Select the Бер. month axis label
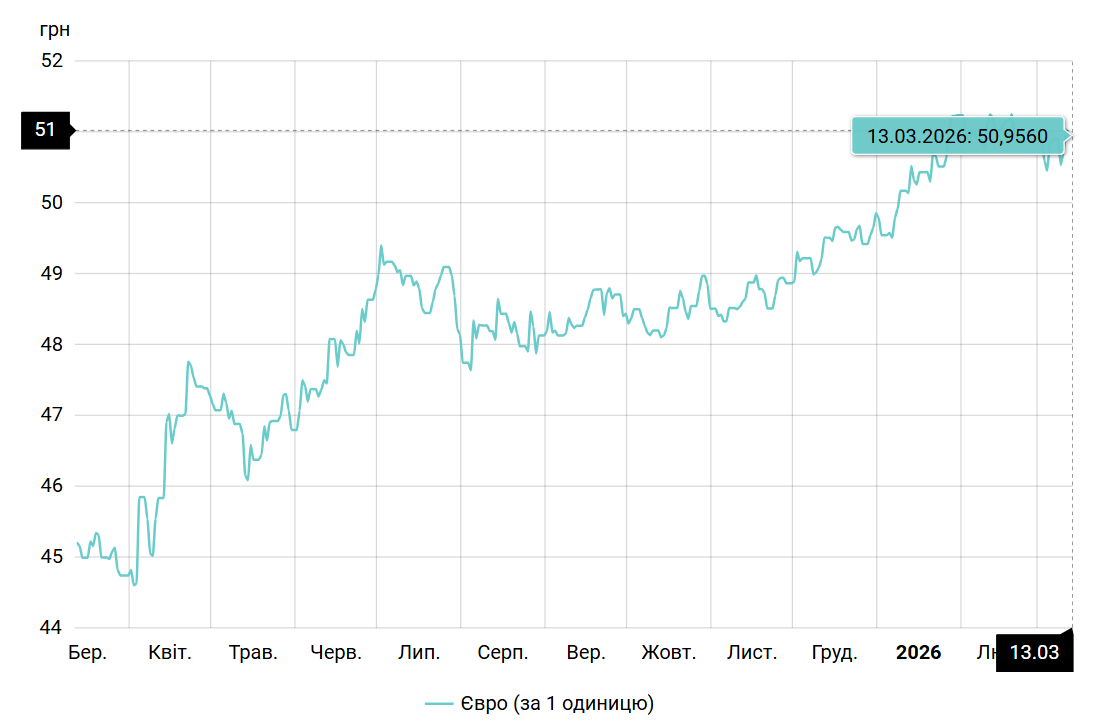The height and width of the screenshot is (721, 1101). pyautogui.click(x=87, y=653)
